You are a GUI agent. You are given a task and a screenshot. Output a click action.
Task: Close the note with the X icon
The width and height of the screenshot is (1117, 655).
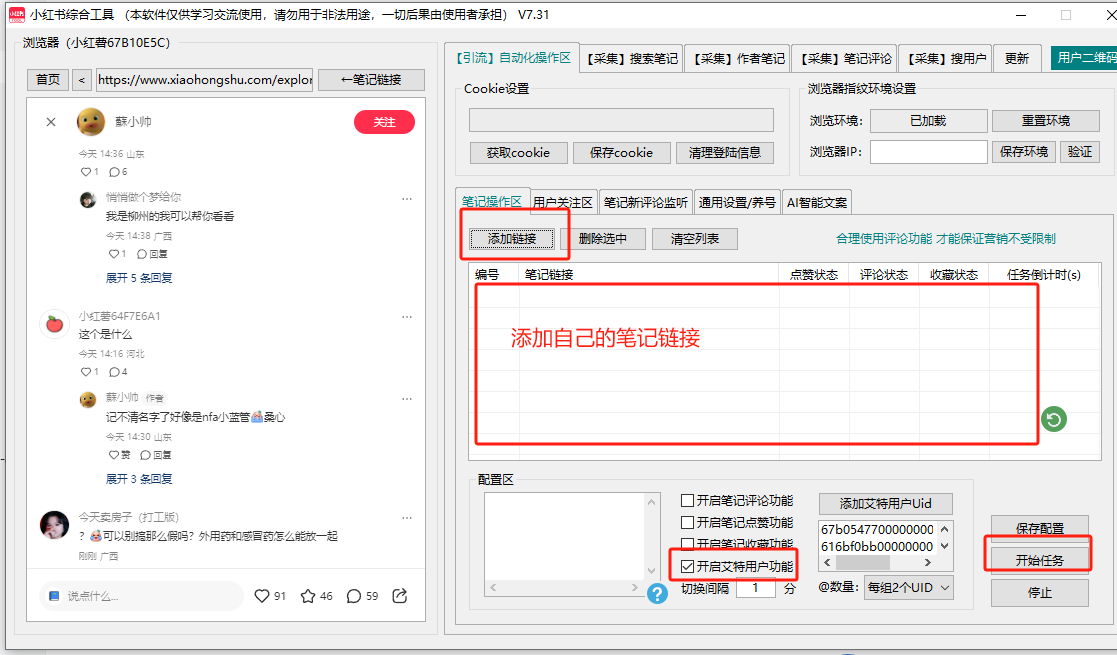(x=51, y=122)
